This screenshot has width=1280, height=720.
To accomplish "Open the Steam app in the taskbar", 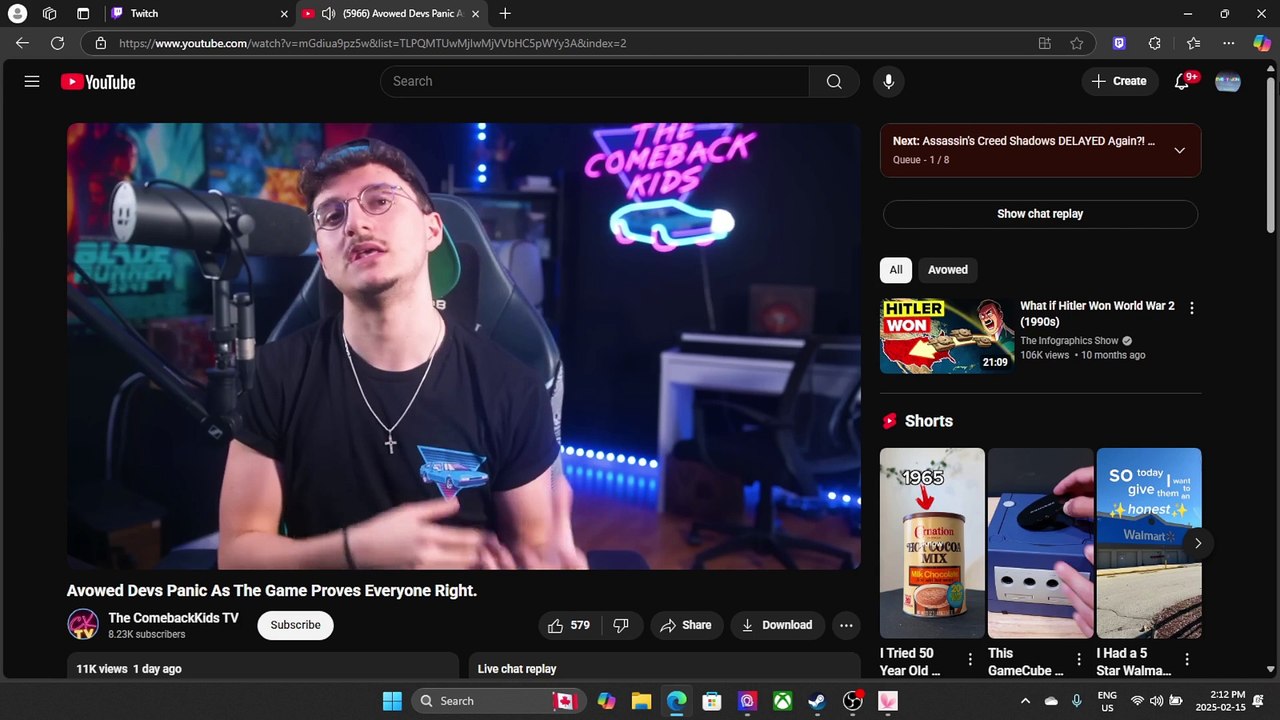I will tap(817, 701).
